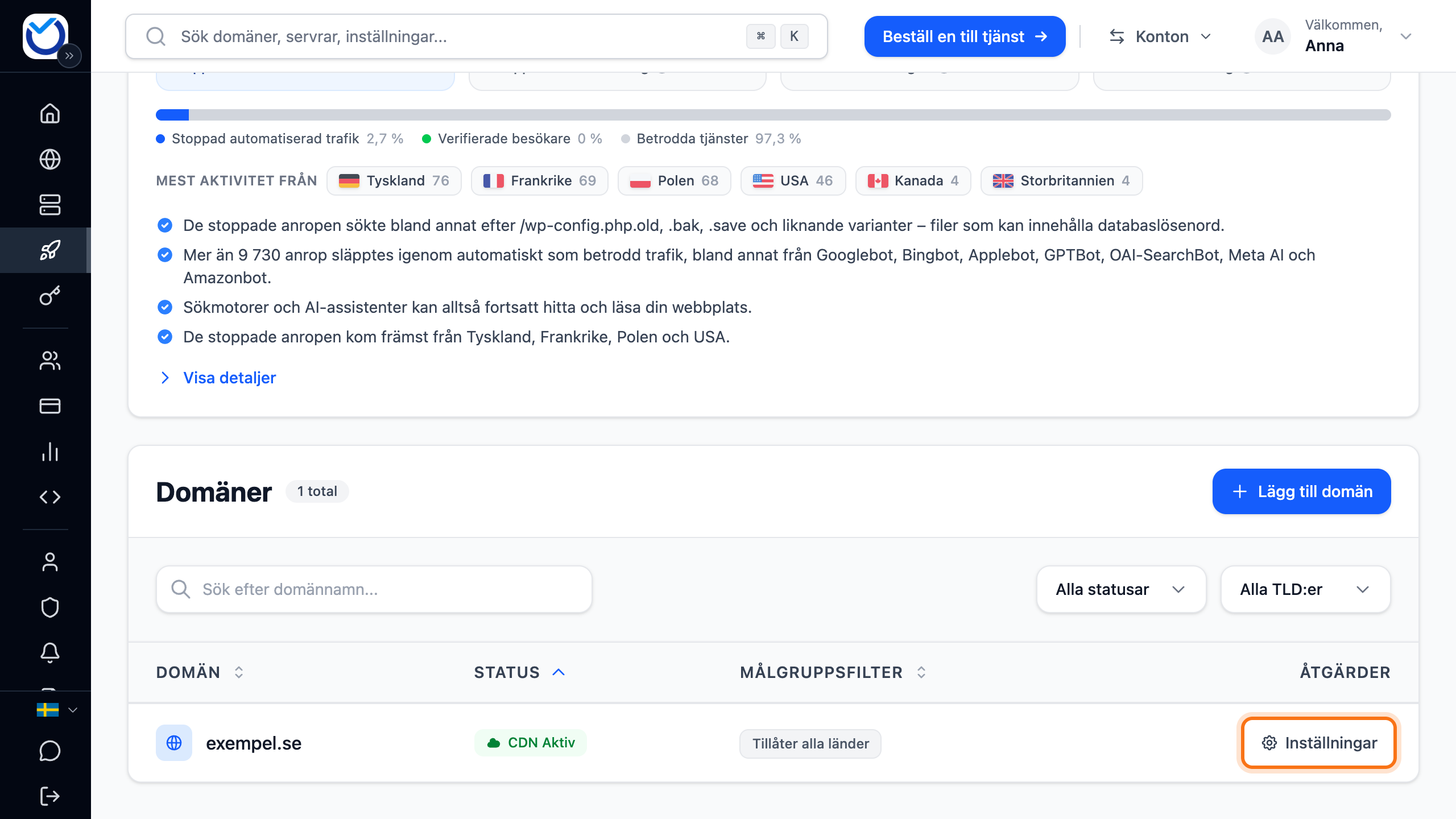Click the Tyskland 76 country chip

[394, 181]
